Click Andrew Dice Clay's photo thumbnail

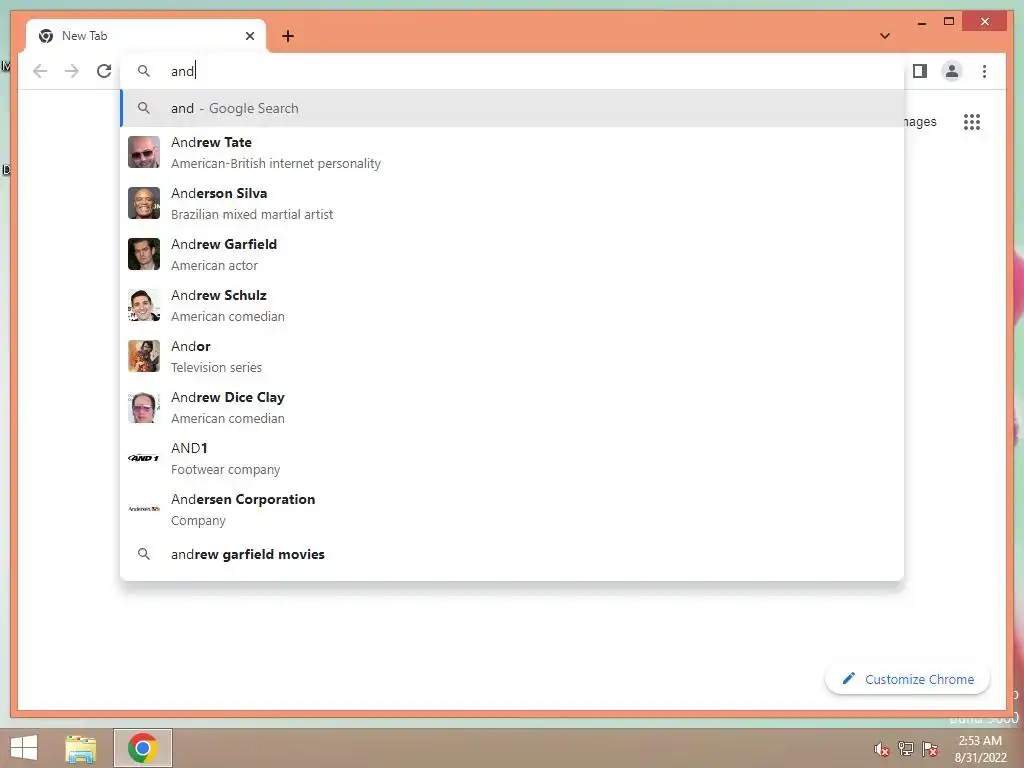point(144,407)
